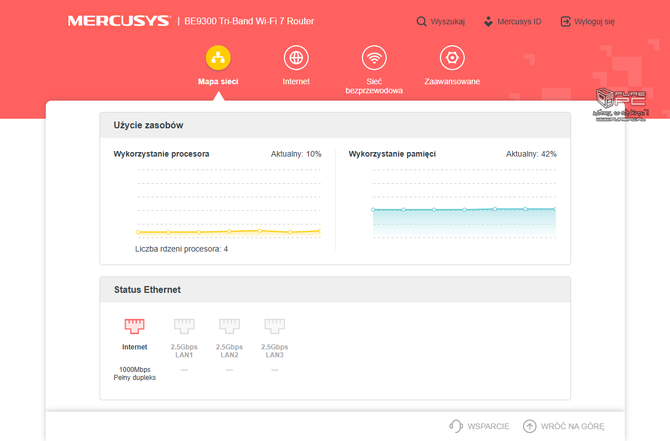Open the Zaawansowane gear icon
Screen dimensions: 670x441
click(x=452, y=58)
